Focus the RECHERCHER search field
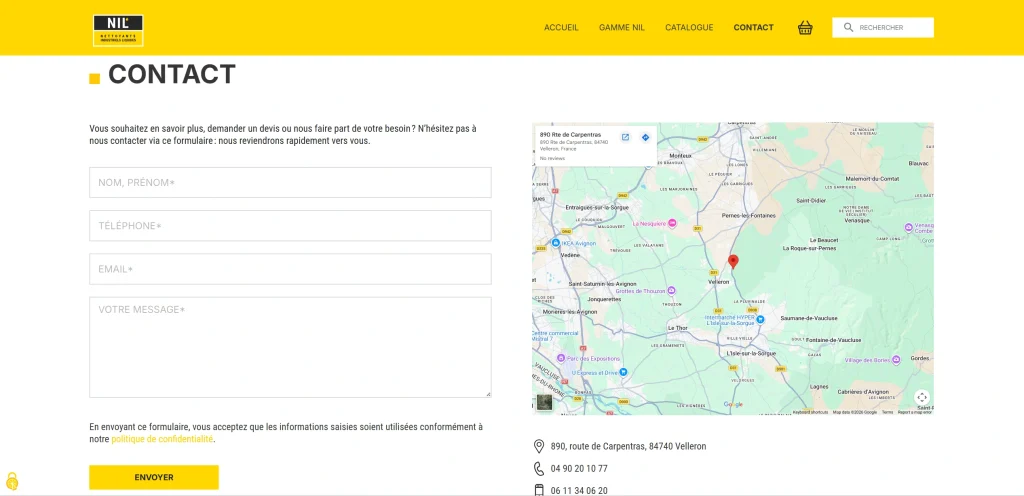1024x496 pixels. [883, 27]
